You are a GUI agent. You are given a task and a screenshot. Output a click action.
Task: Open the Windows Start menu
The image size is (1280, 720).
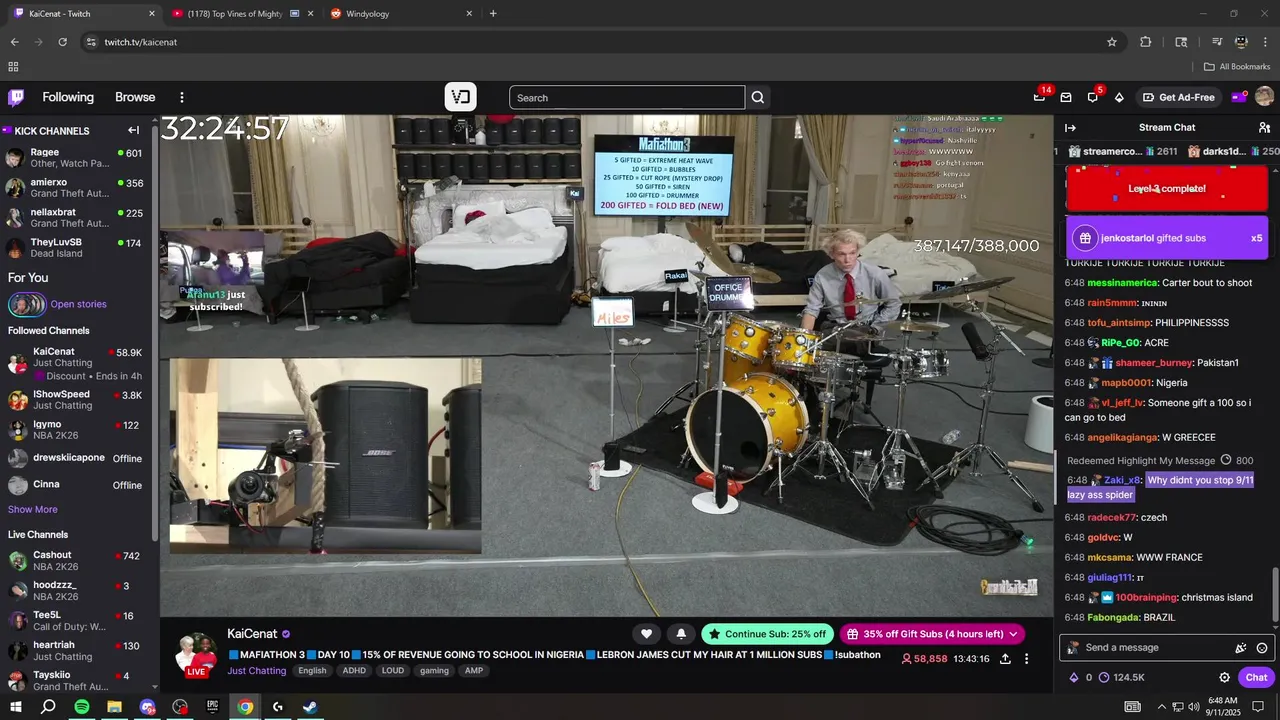coord(16,707)
